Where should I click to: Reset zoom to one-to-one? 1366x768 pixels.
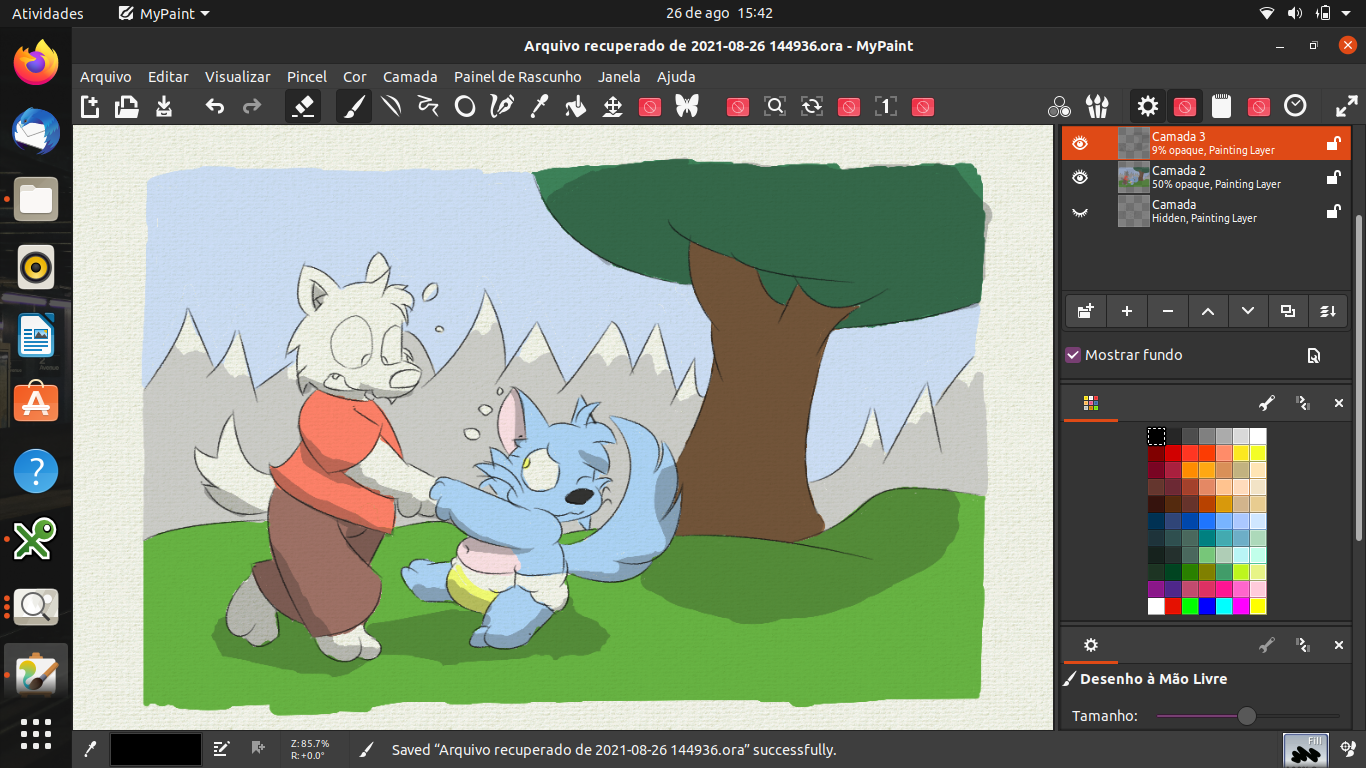(886, 106)
